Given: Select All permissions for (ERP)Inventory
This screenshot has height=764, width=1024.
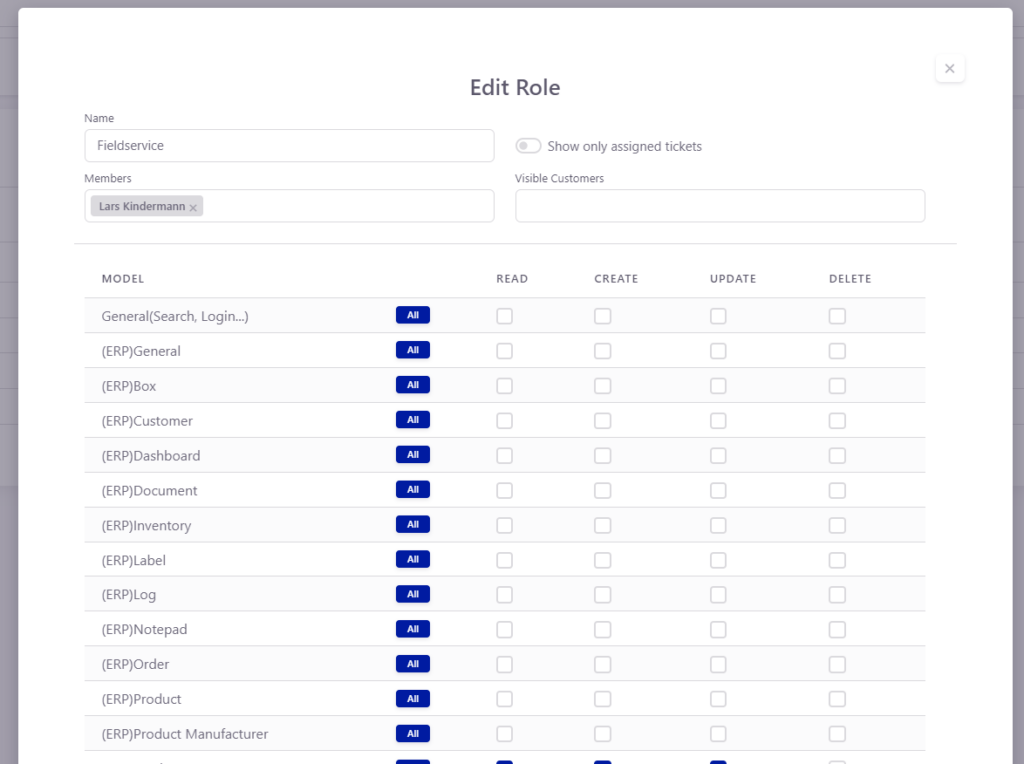Looking at the screenshot, I should coord(412,525).
